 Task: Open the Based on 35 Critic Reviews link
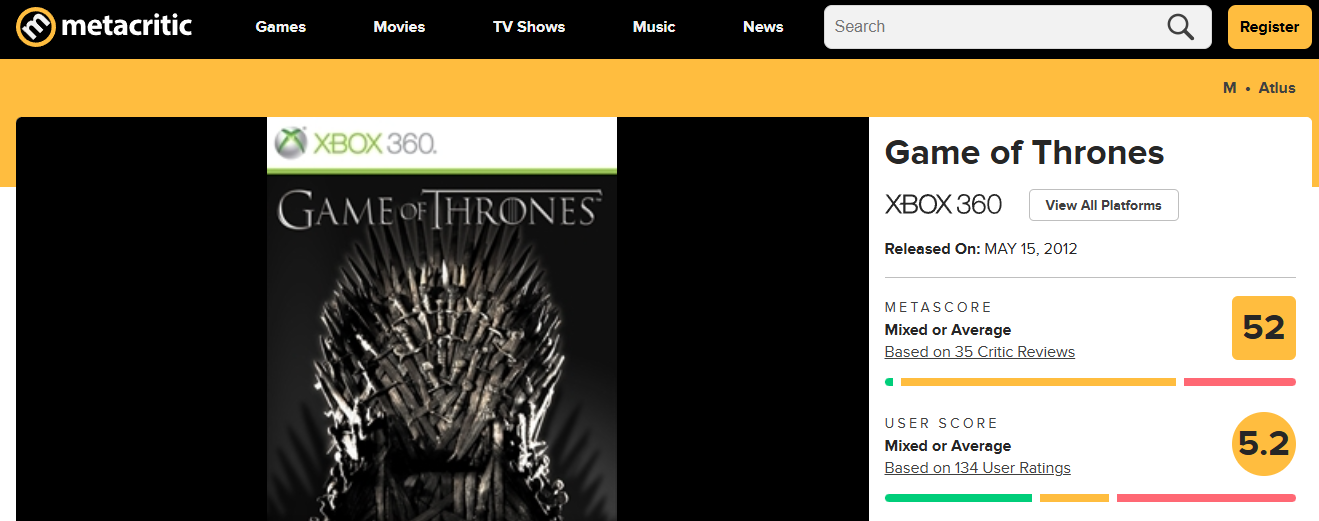coord(980,352)
